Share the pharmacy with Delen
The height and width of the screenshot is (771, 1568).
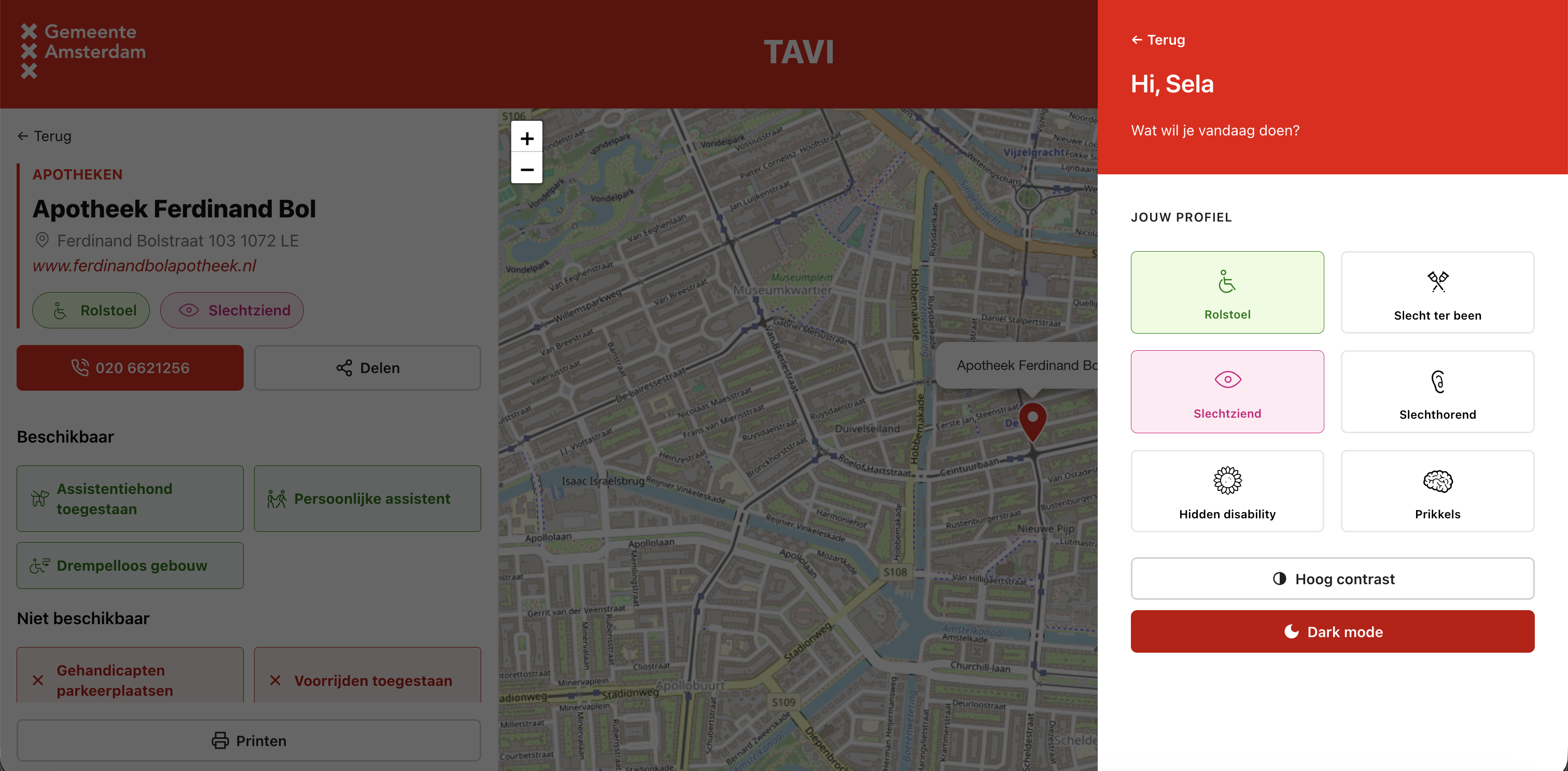point(367,368)
